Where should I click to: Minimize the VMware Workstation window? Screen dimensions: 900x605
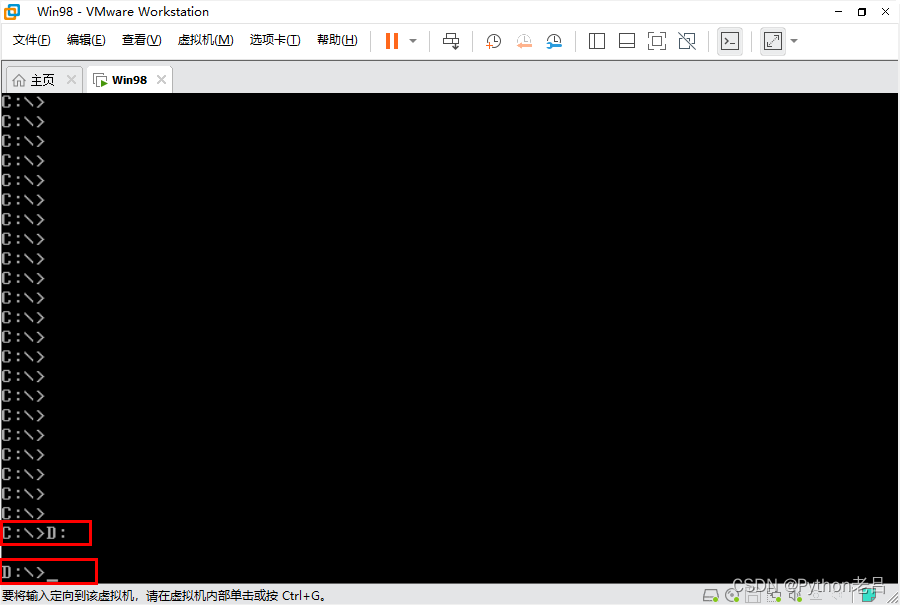(839, 11)
